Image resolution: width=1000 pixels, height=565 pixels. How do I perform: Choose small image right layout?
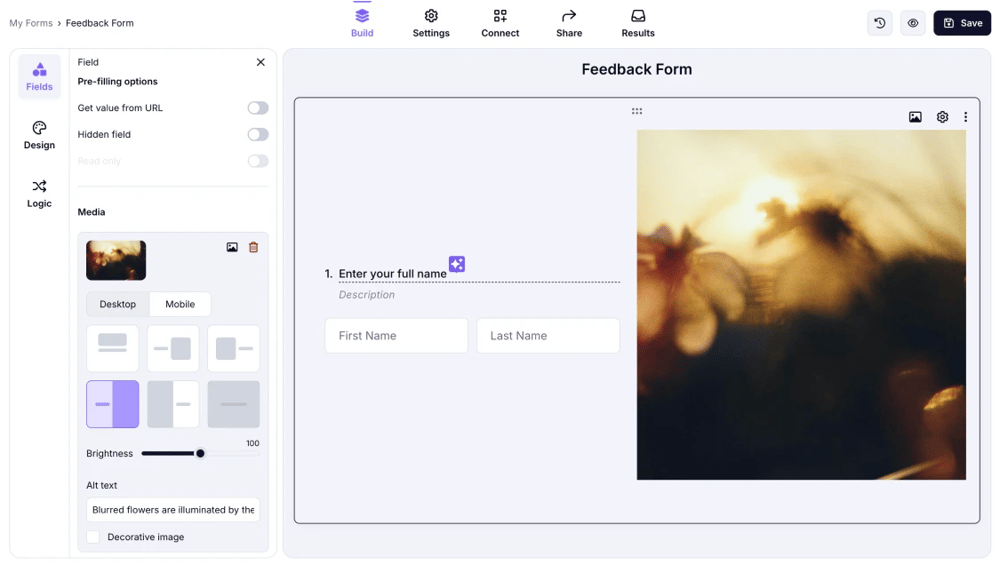pos(173,348)
